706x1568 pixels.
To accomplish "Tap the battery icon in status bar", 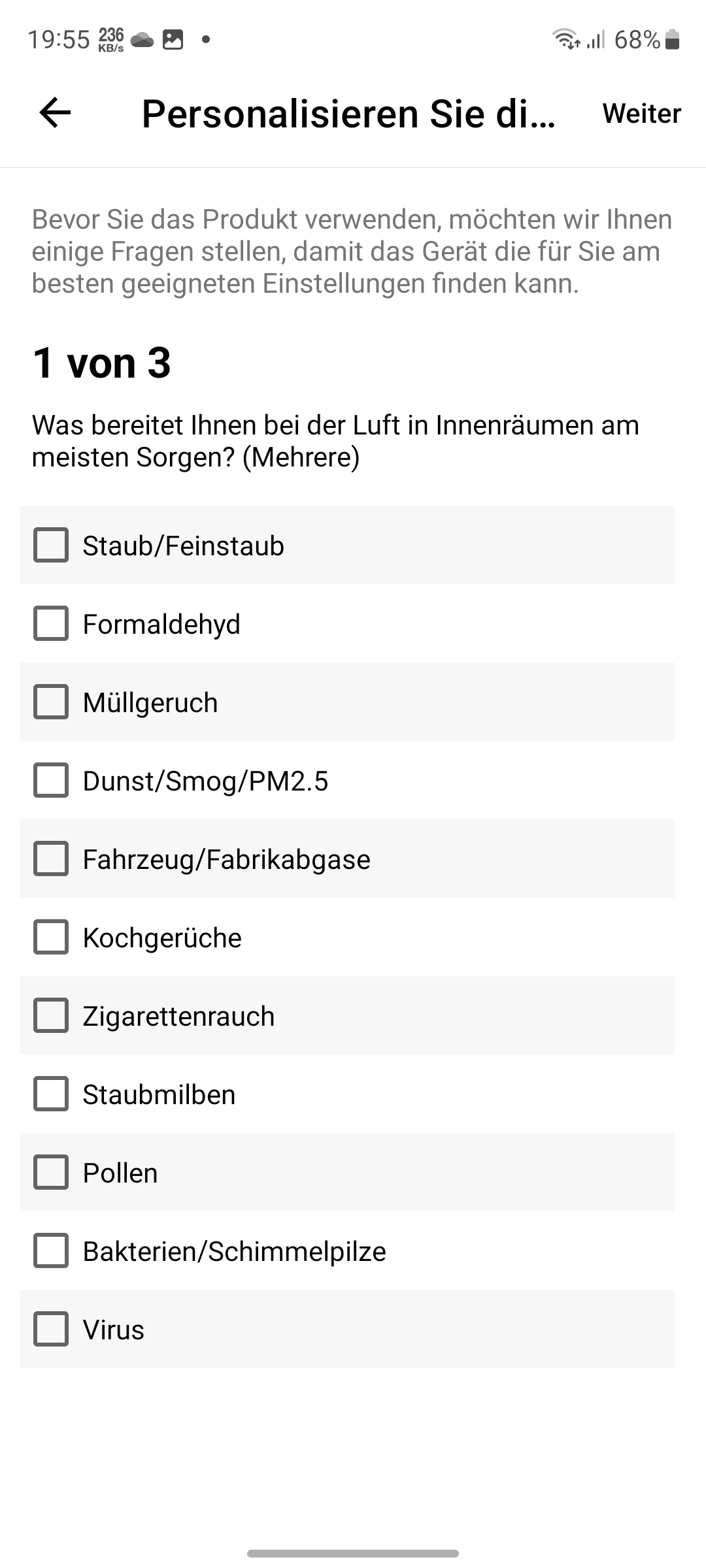I will point(672,40).
